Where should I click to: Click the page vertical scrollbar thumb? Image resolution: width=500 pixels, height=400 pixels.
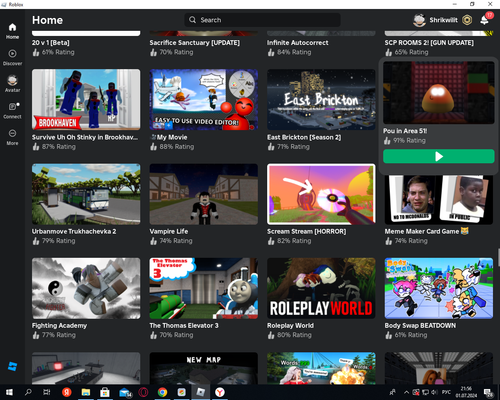click(498, 257)
